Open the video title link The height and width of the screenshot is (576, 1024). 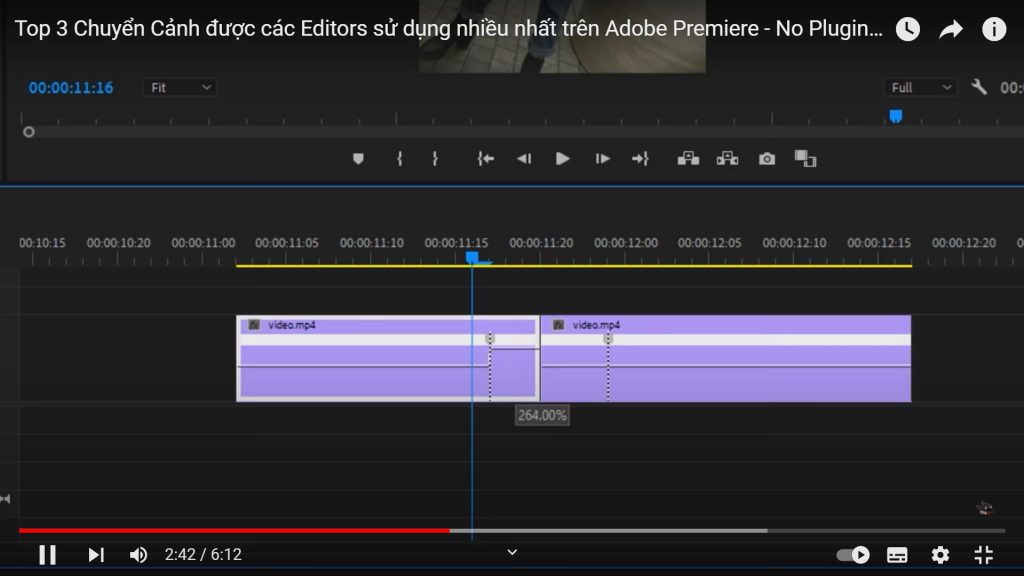click(440, 29)
